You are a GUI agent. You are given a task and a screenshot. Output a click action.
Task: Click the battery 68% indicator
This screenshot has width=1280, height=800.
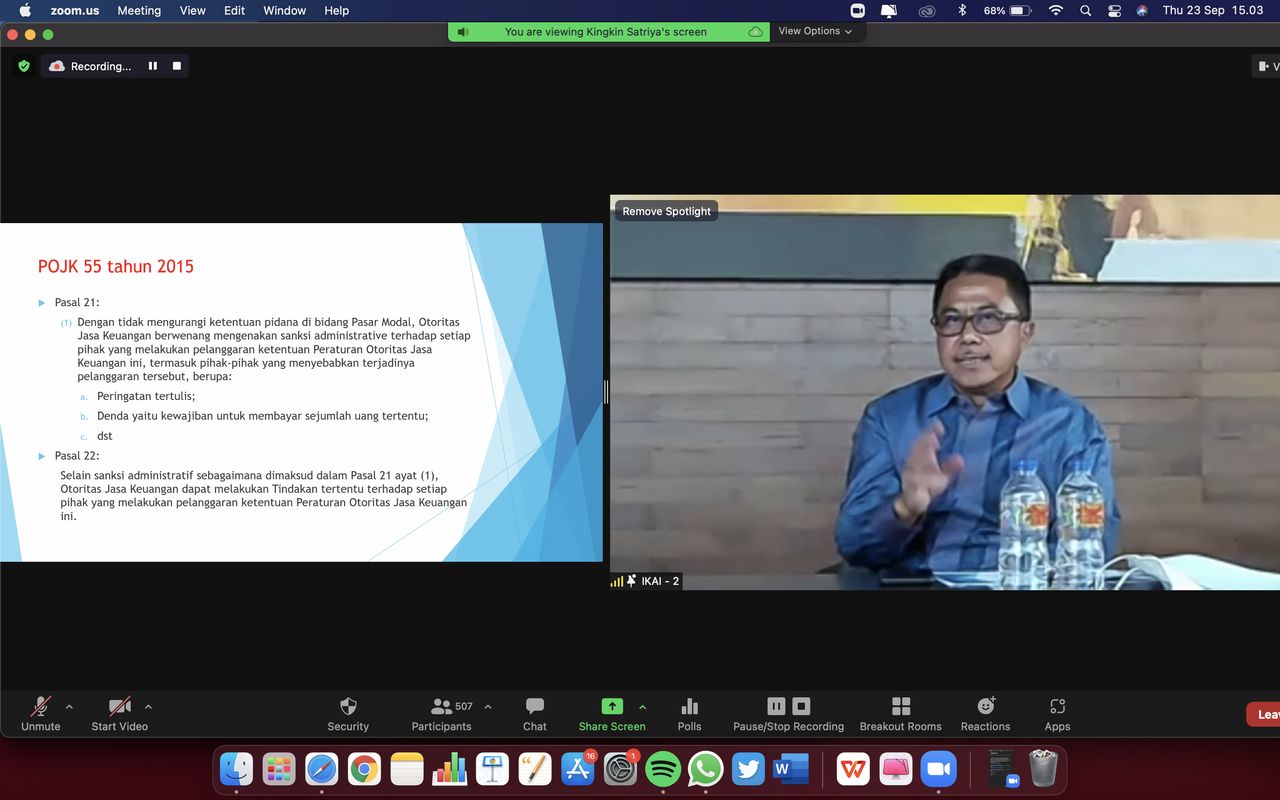[1007, 10]
